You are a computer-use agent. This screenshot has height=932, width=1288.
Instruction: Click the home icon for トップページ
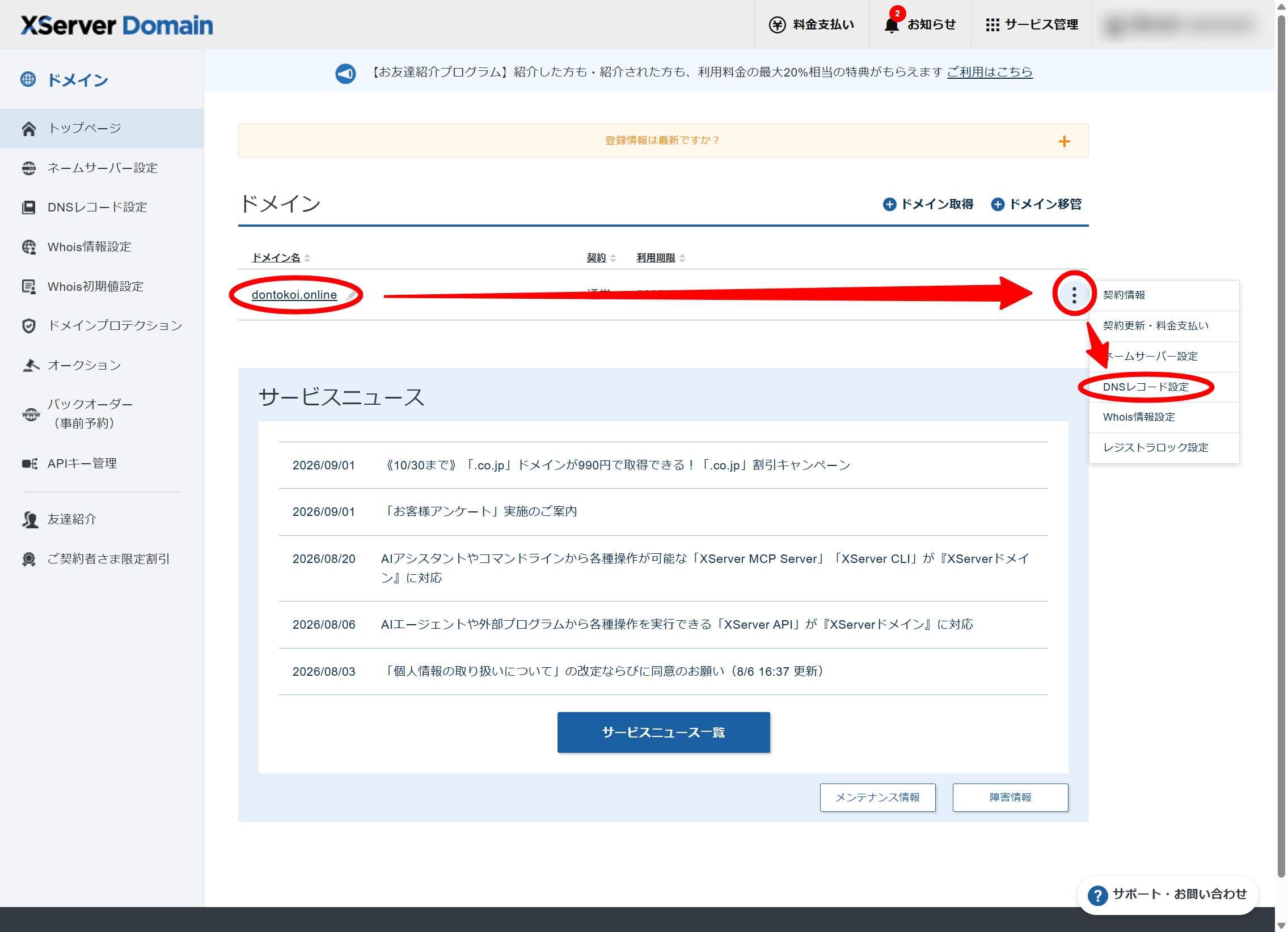(x=29, y=128)
